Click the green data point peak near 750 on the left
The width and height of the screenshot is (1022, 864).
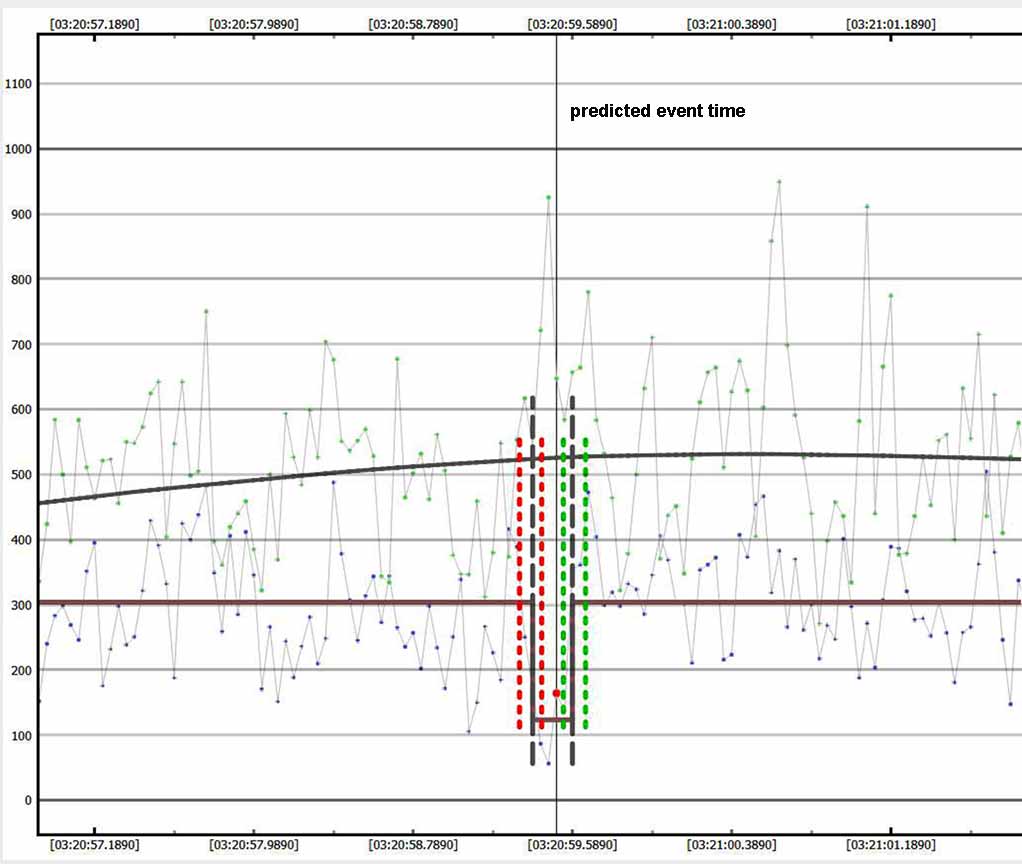206,311
